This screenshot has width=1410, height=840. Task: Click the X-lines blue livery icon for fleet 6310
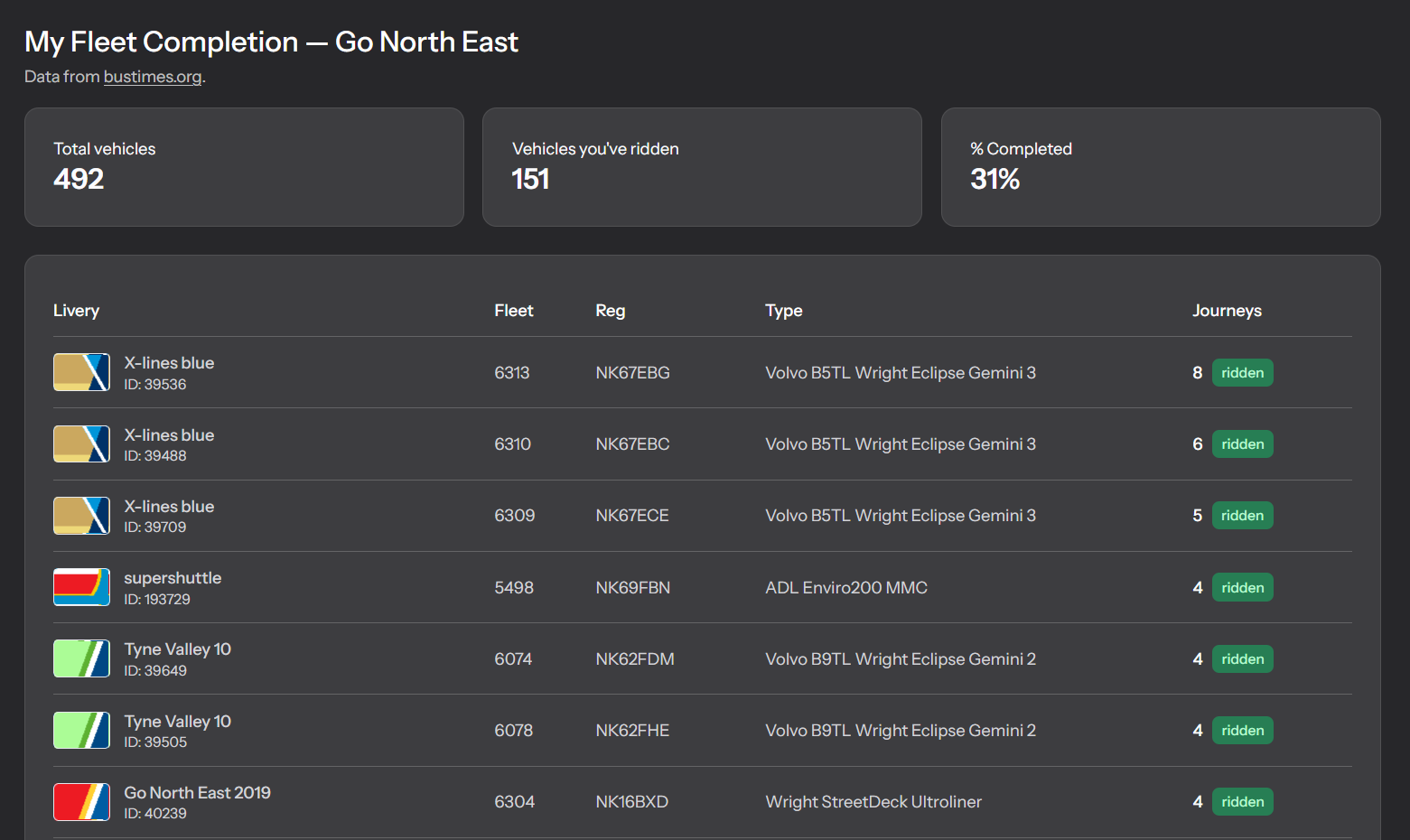coord(81,444)
